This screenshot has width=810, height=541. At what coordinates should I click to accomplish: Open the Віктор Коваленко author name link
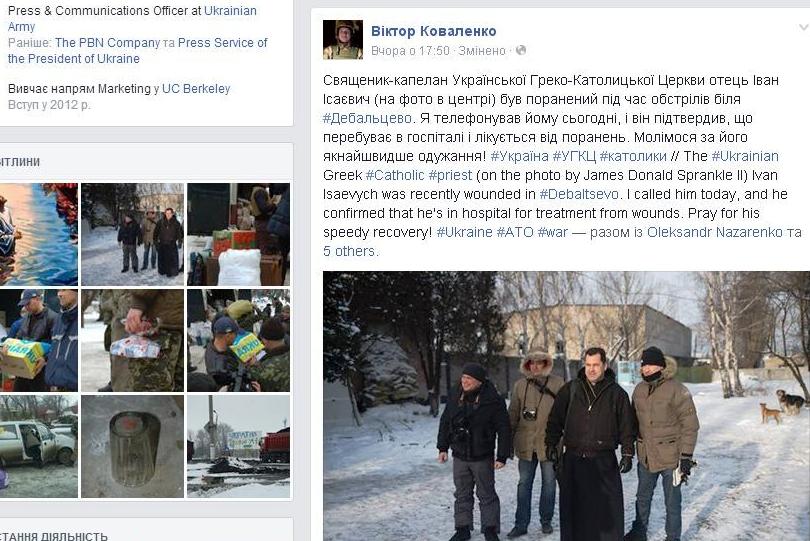(x=433, y=31)
